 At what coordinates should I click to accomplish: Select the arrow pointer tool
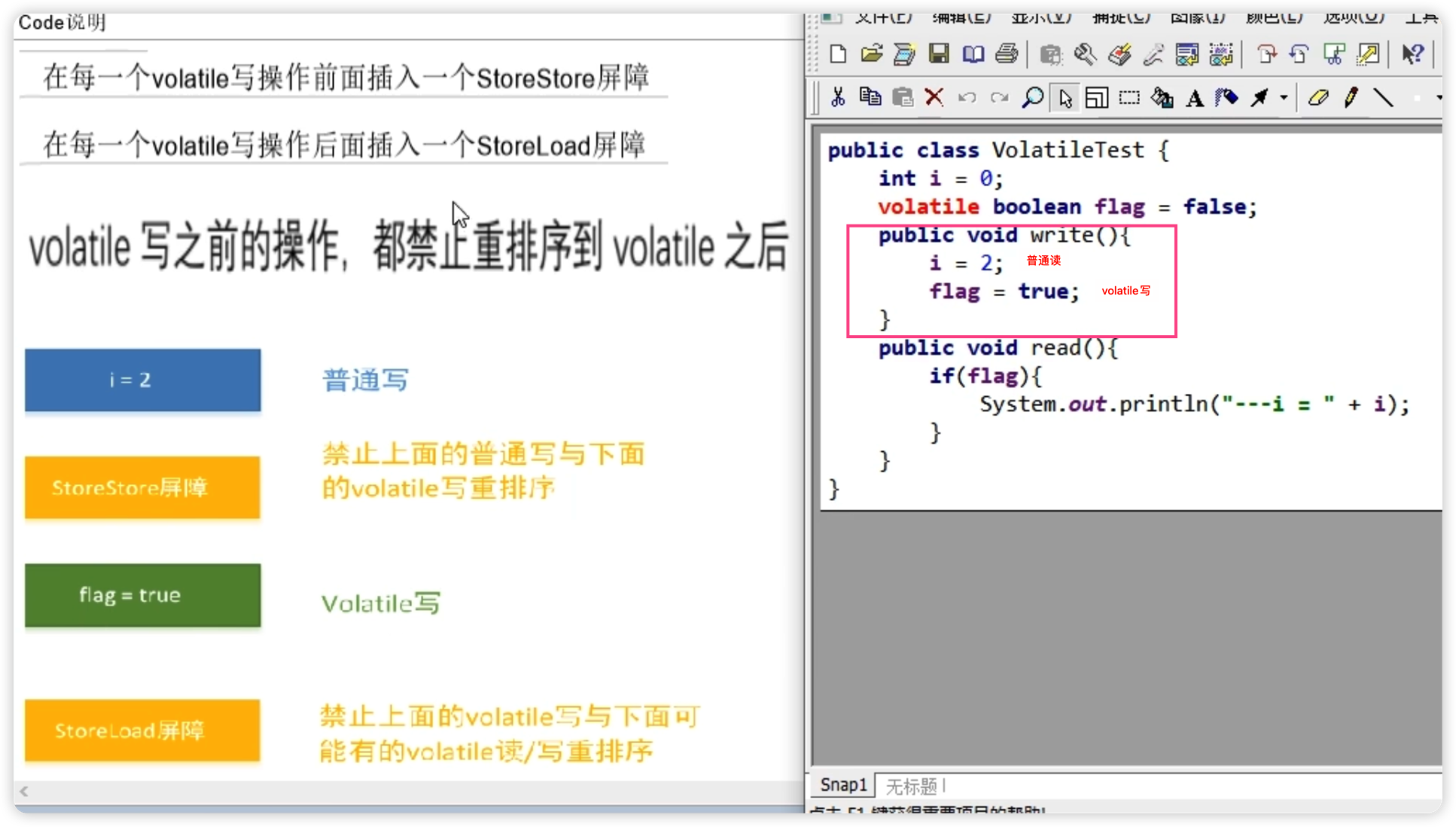point(1065,98)
